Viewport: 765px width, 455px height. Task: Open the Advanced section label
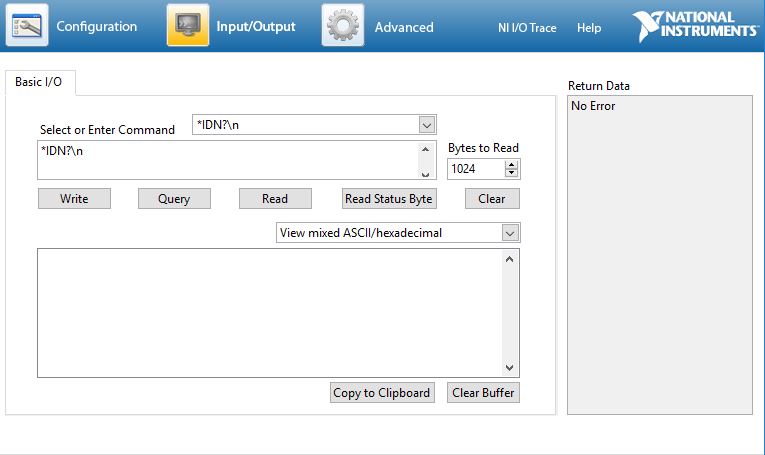tap(404, 27)
